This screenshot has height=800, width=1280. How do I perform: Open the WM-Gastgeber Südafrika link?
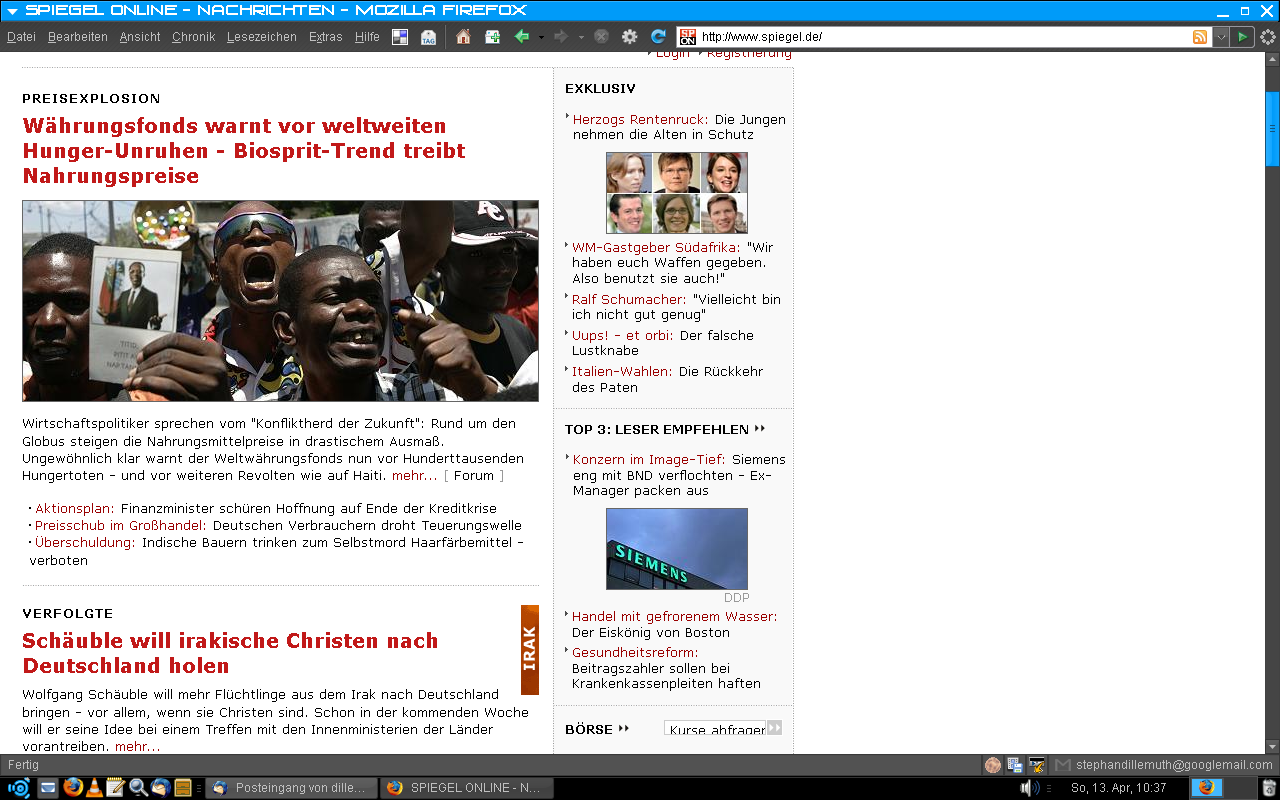pyautogui.click(x=656, y=247)
